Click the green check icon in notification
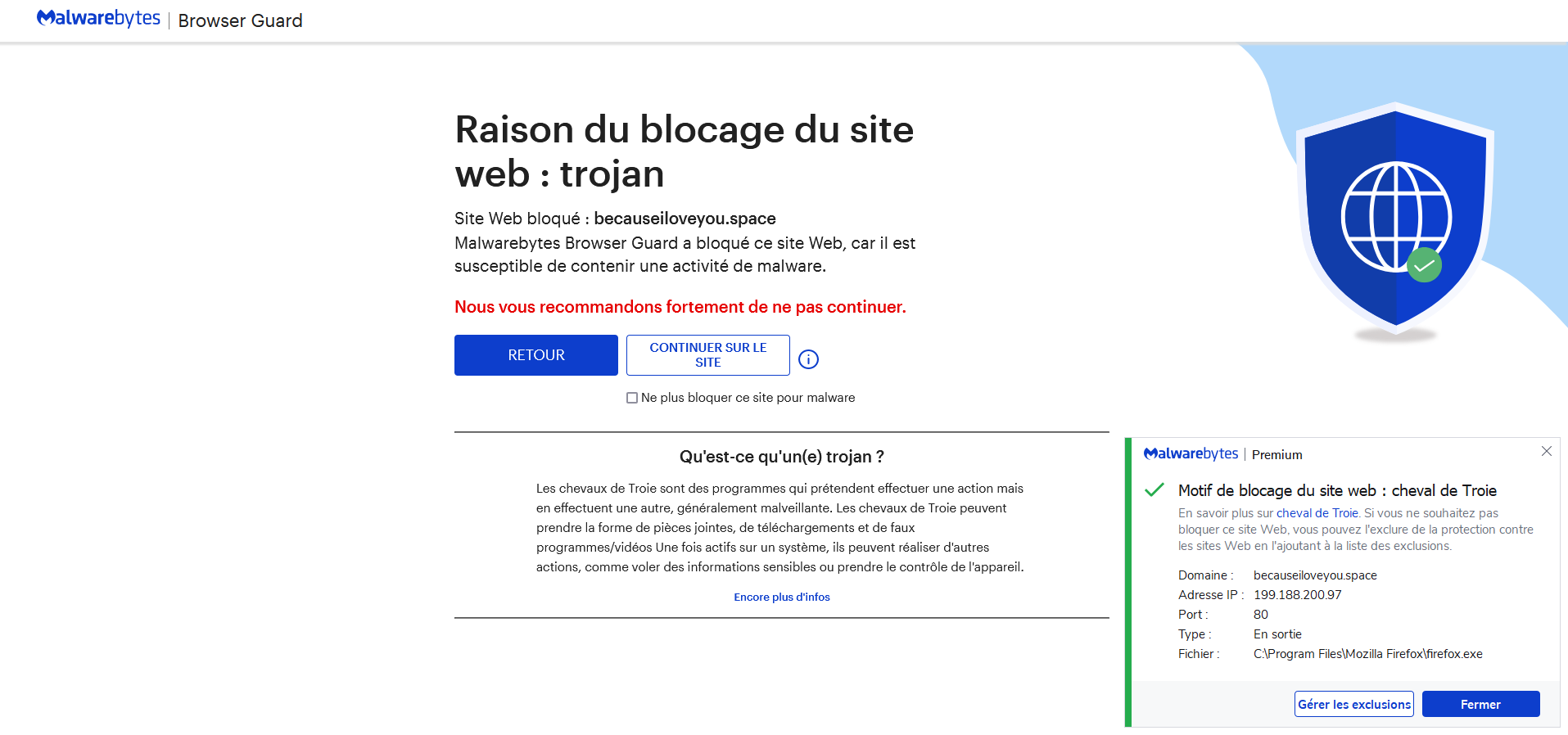The height and width of the screenshot is (735, 1568). click(1155, 490)
